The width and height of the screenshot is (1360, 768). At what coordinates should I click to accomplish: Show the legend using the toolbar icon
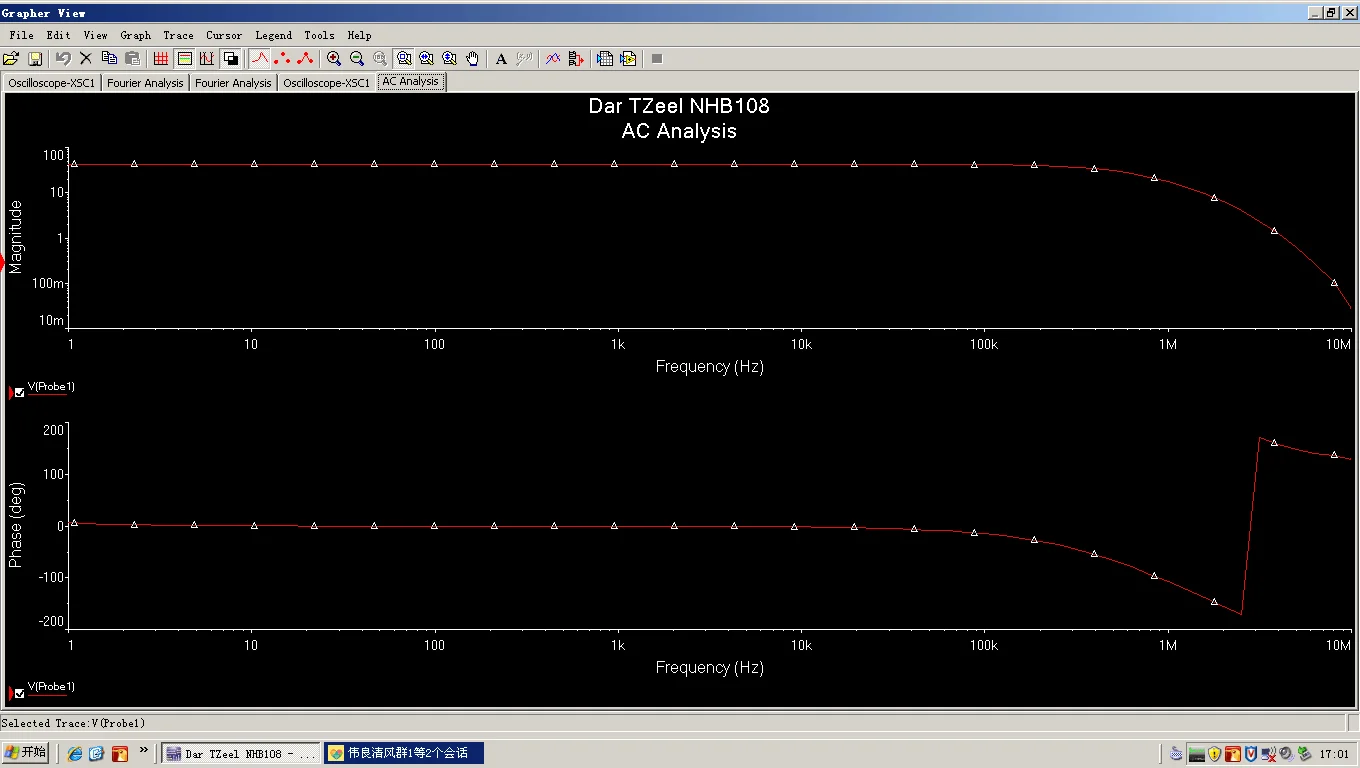pyautogui.click(x=184, y=59)
